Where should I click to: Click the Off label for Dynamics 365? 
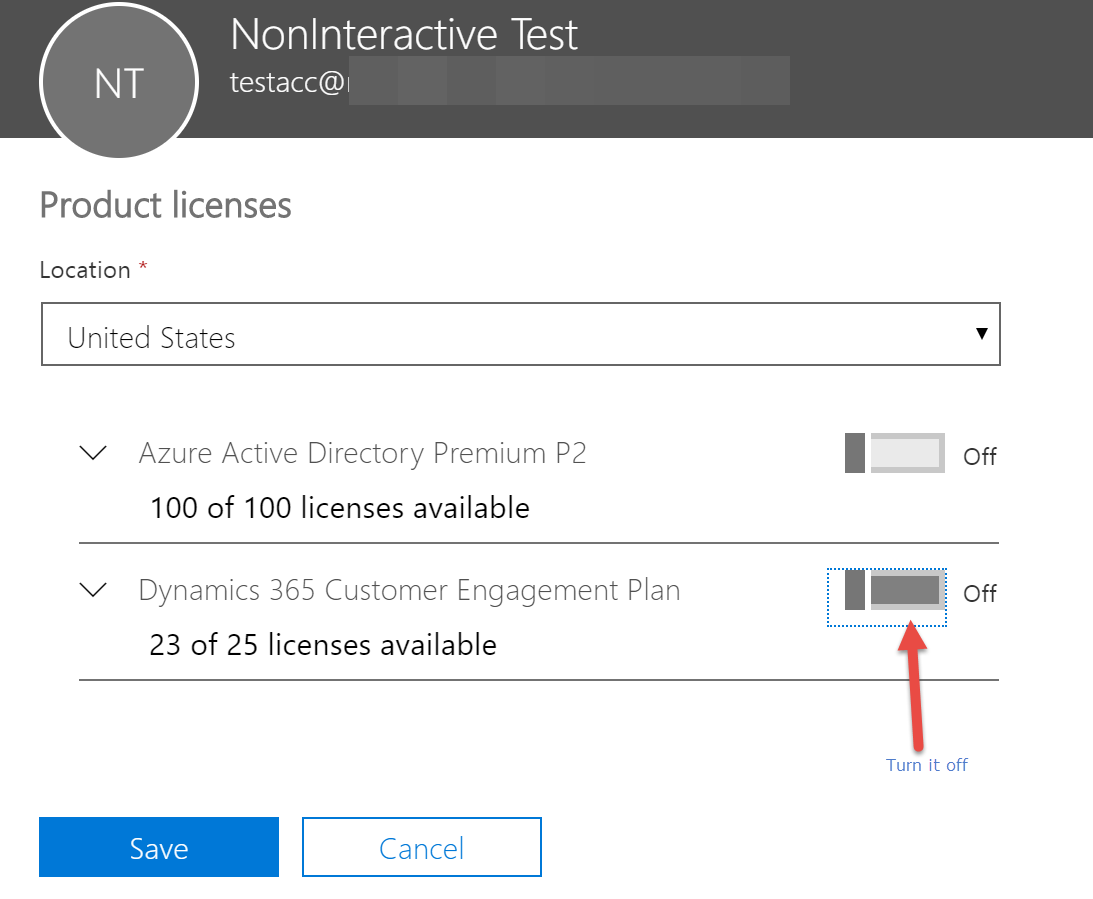[979, 593]
